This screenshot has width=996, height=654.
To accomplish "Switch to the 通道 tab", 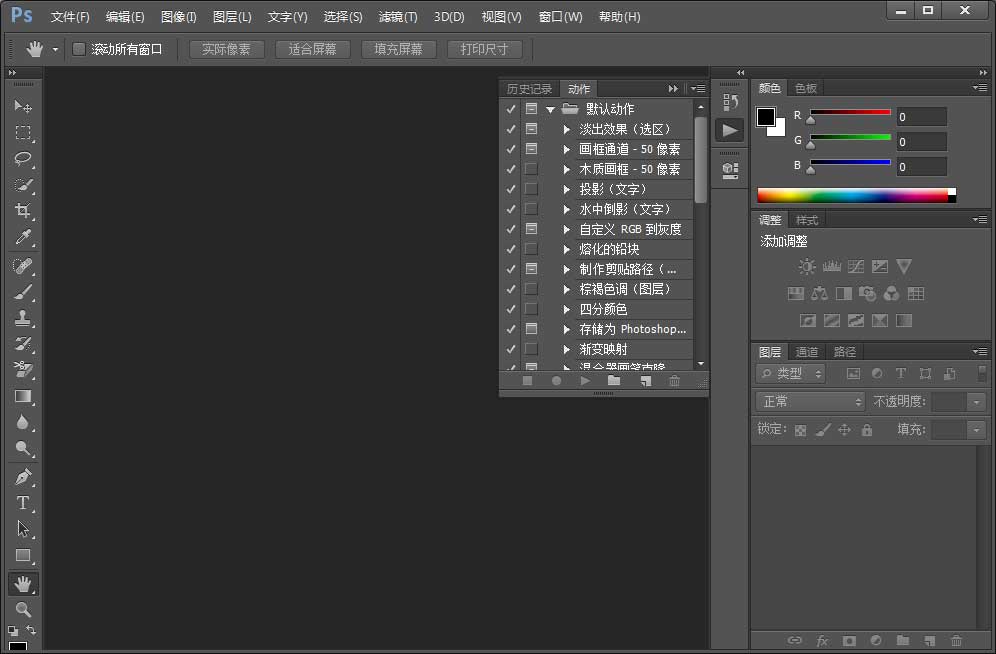I will (807, 352).
